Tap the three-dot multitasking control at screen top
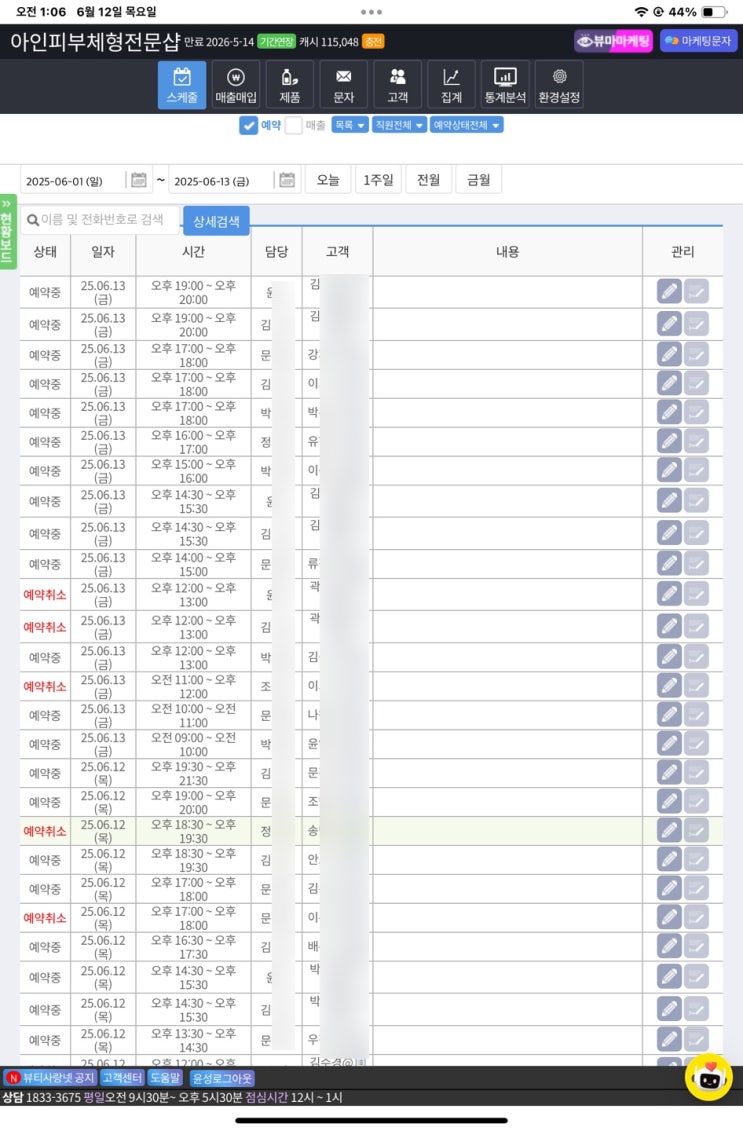The image size is (743, 1131). click(372, 12)
